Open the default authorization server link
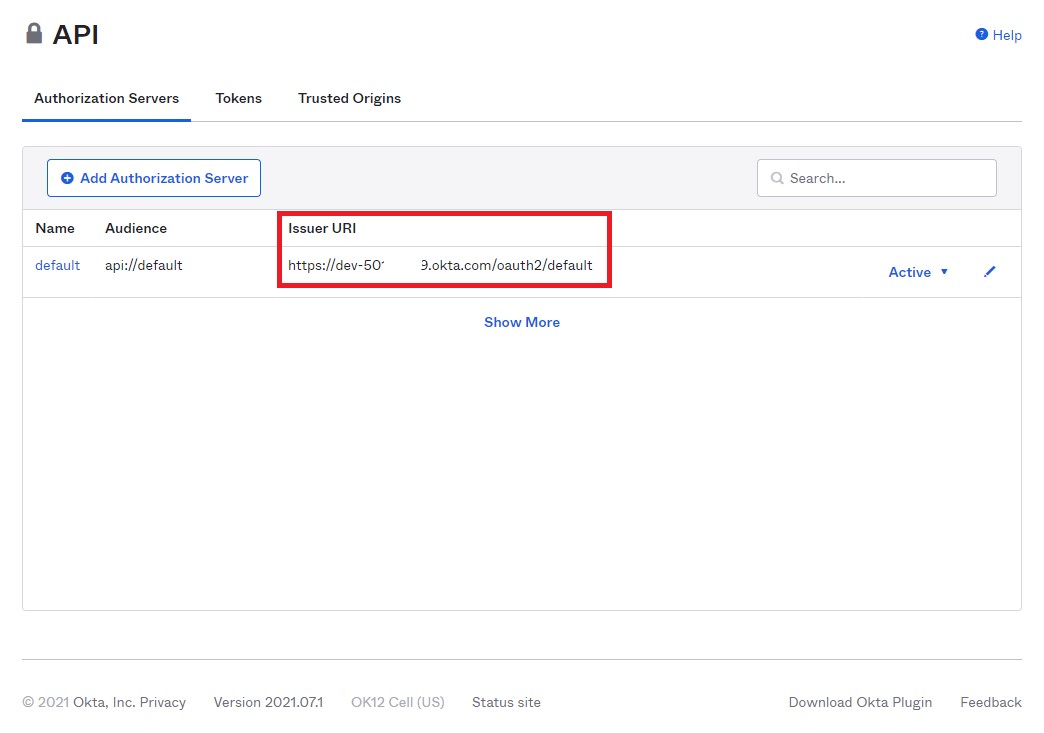Screen dimensions: 1044x733 pos(57,266)
